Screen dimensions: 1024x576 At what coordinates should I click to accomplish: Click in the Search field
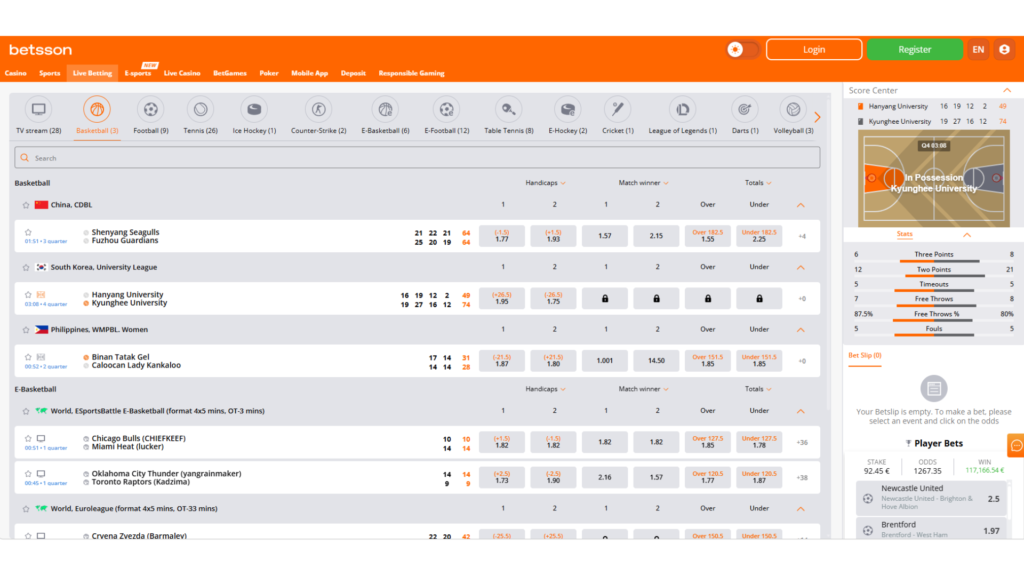point(417,158)
